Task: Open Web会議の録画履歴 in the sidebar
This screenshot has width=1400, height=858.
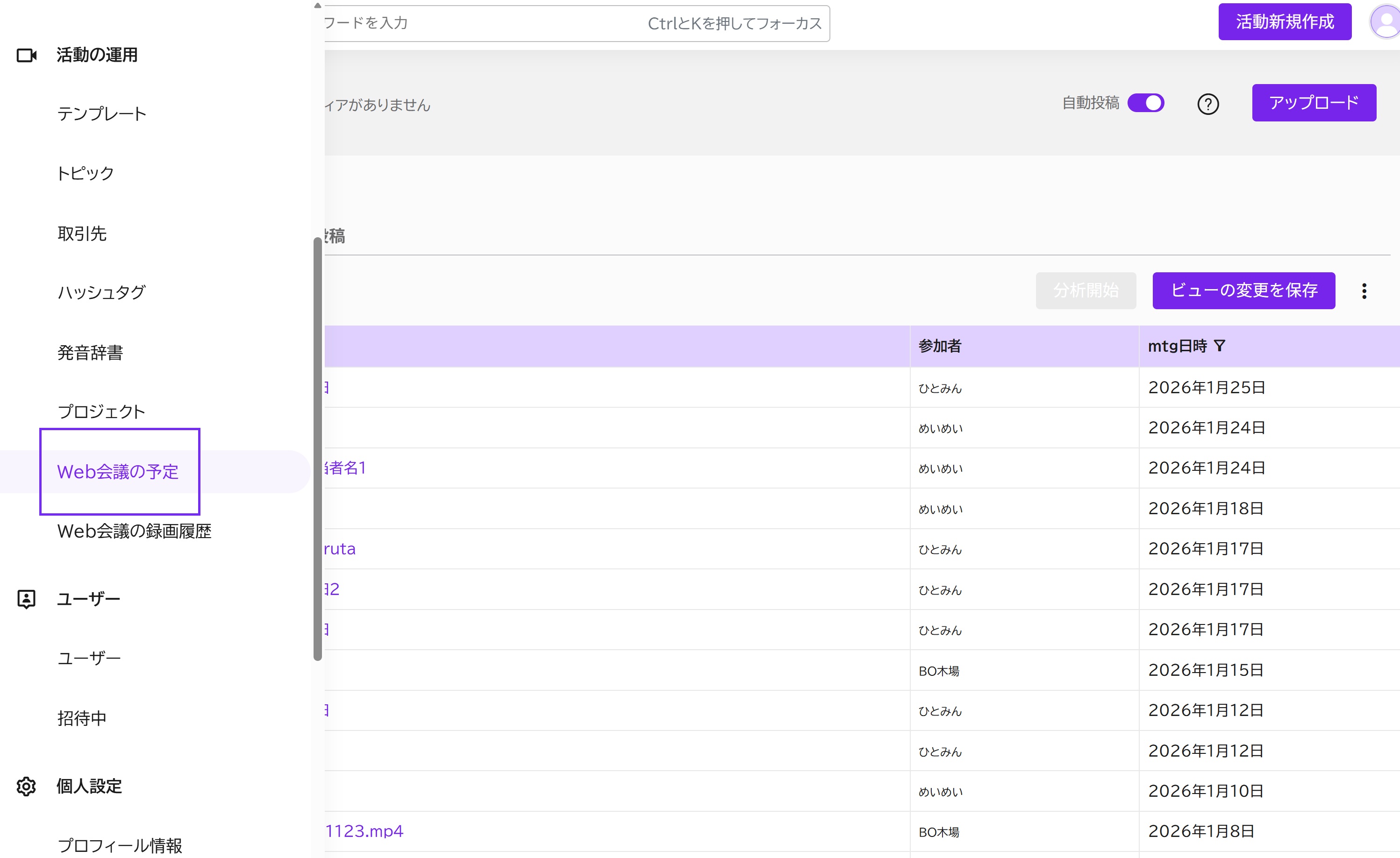Action: point(134,532)
